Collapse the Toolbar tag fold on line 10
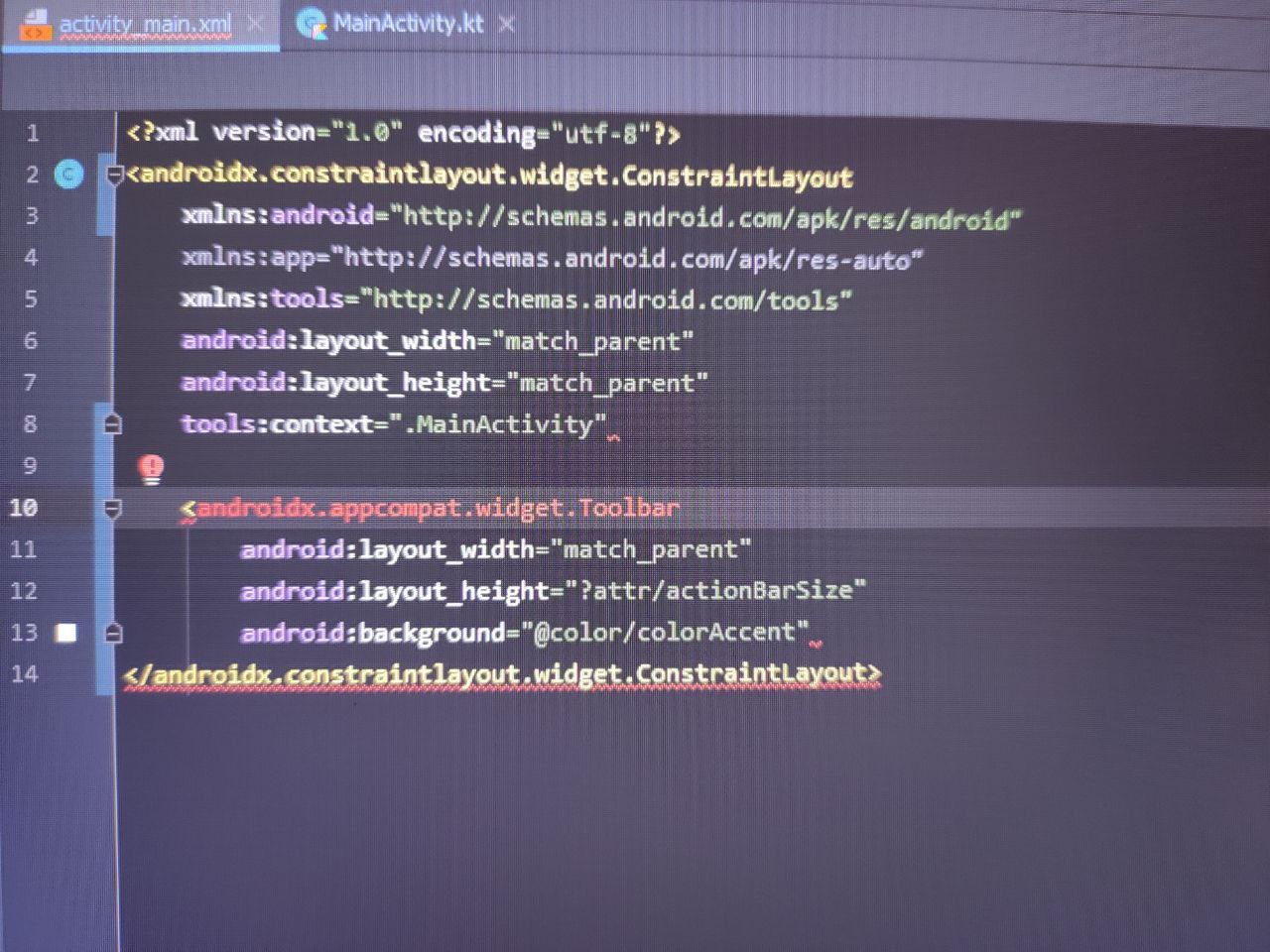The width and height of the screenshot is (1270, 952). [x=113, y=509]
